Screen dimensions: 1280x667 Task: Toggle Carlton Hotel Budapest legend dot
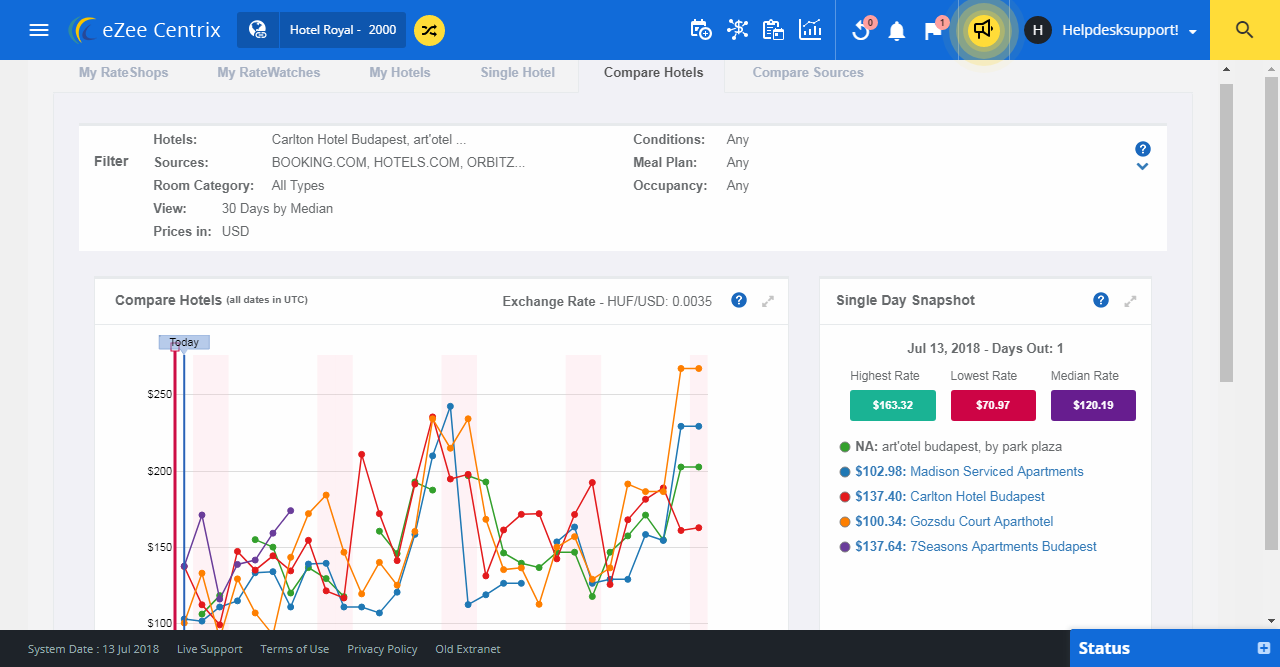click(845, 497)
